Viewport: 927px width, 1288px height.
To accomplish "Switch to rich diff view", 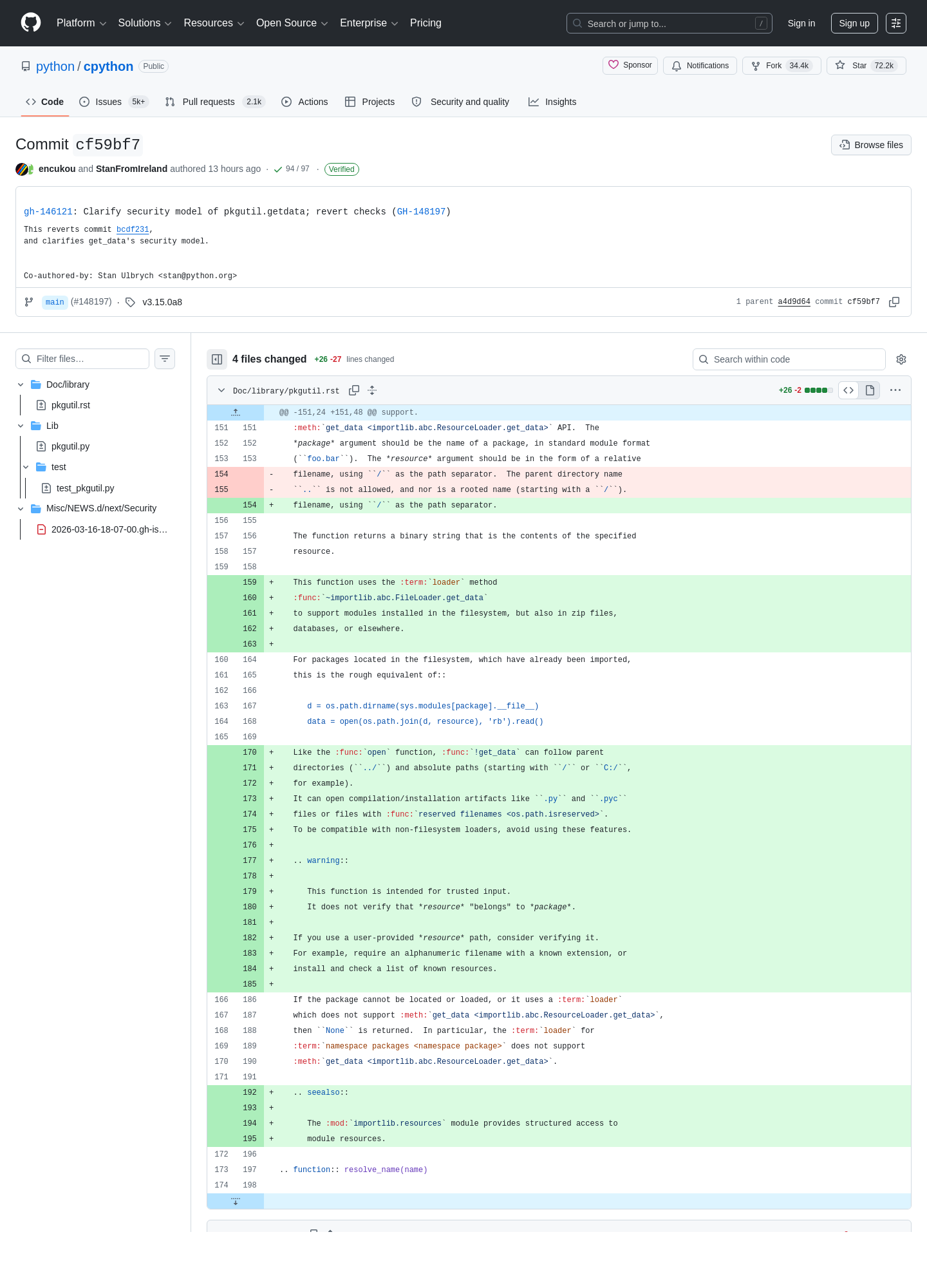I will tap(870, 390).
